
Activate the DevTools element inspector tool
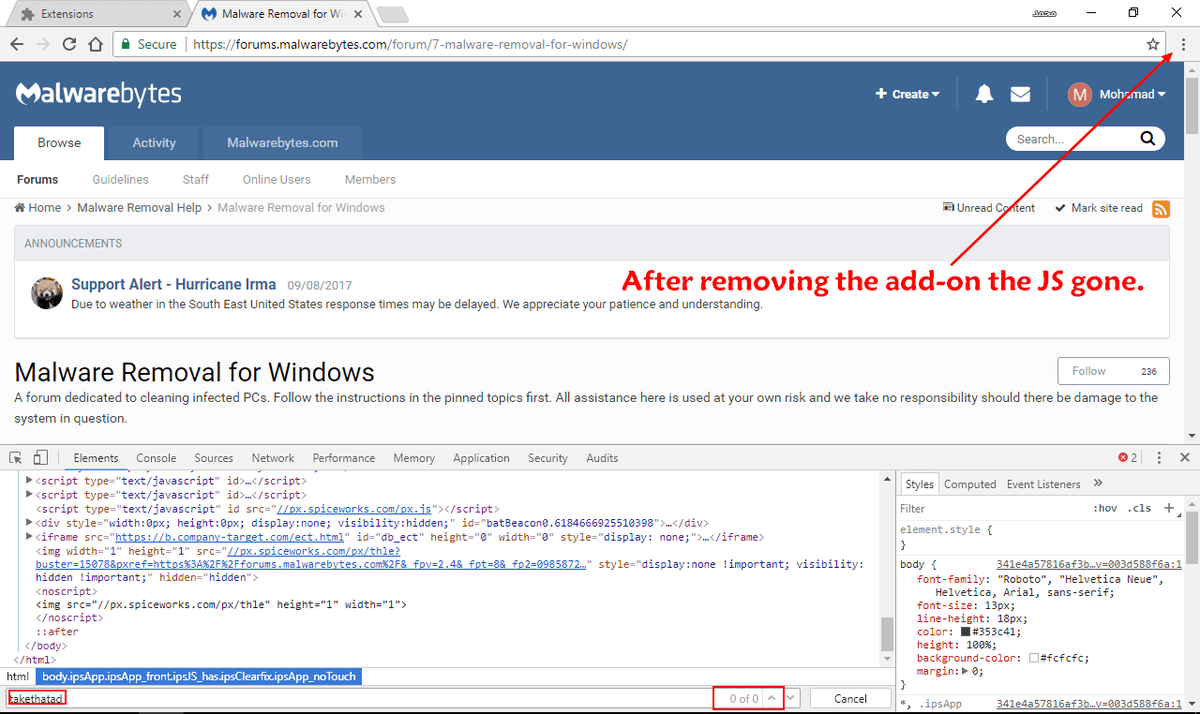coord(16,458)
